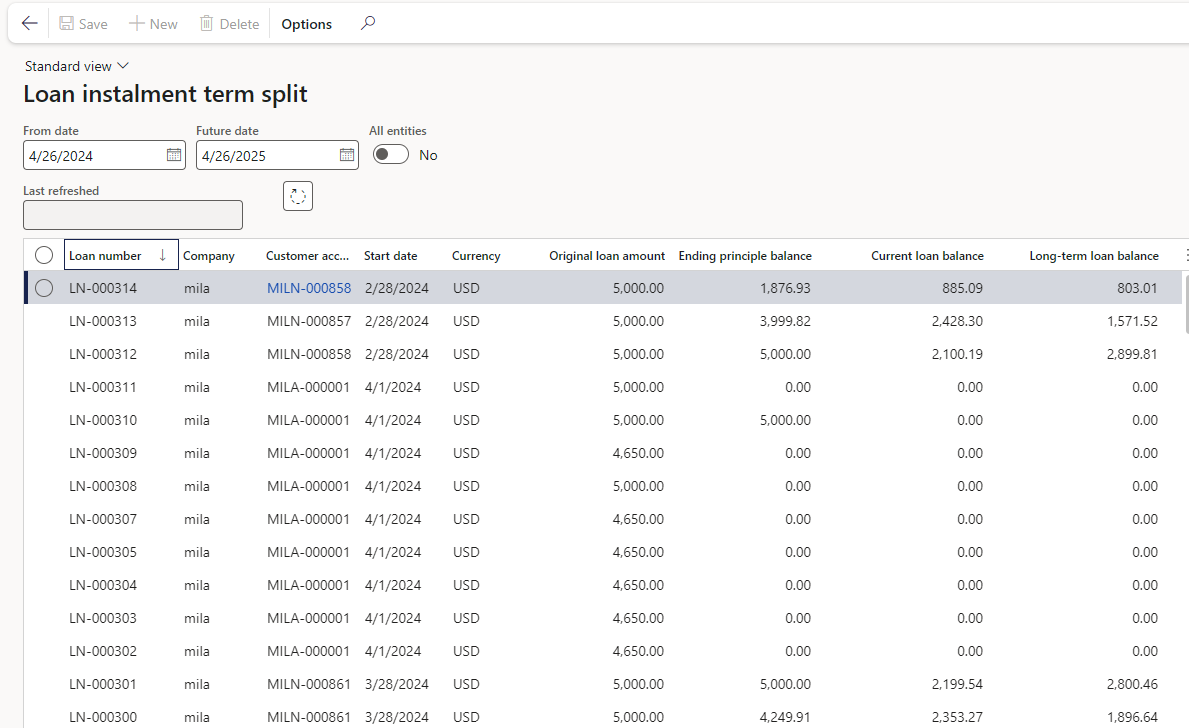Click the Original loan amount column header

tap(607, 256)
